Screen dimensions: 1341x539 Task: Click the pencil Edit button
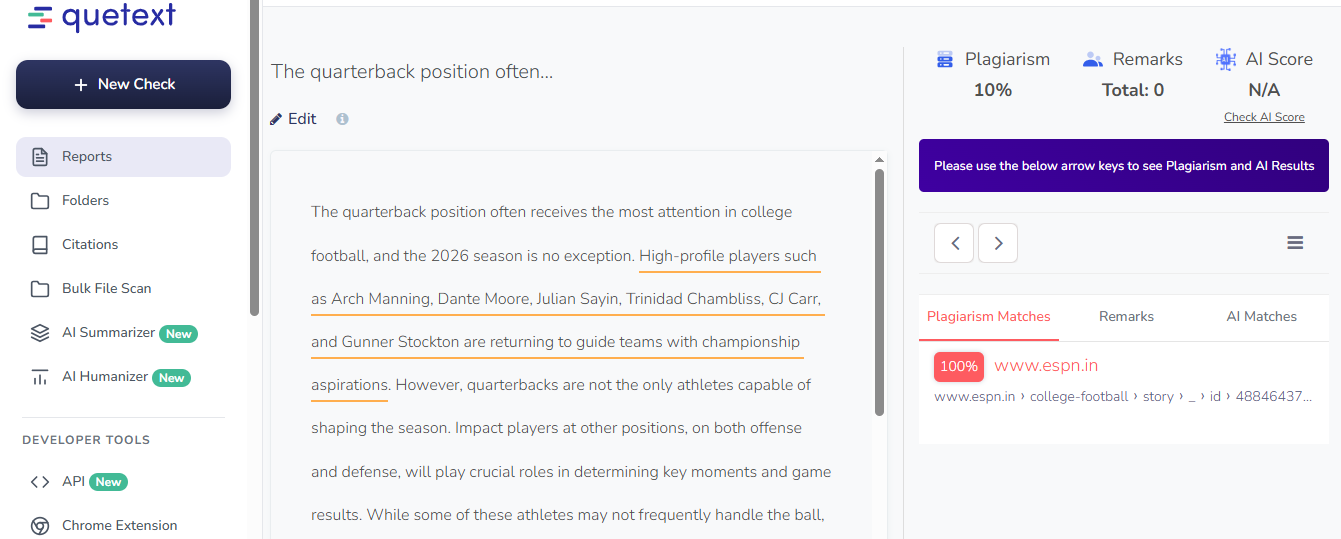[293, 119]
